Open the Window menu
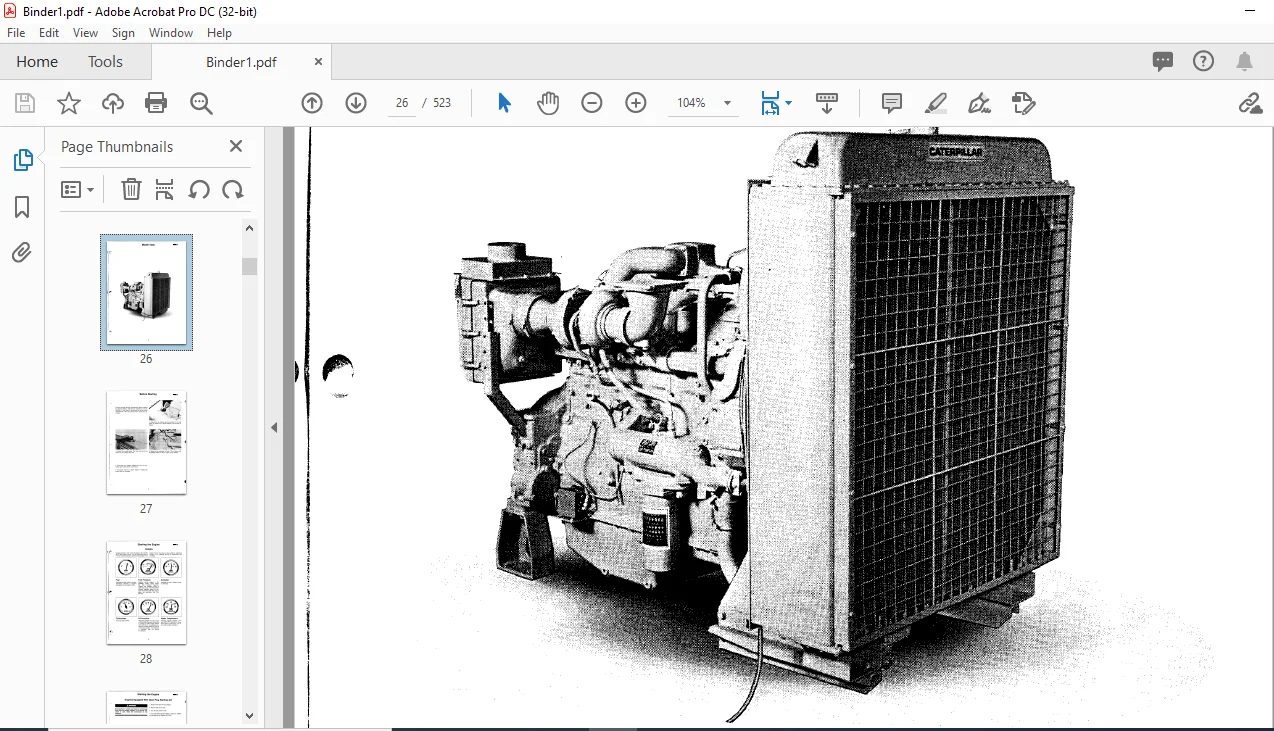 click(x=171, y=33)
